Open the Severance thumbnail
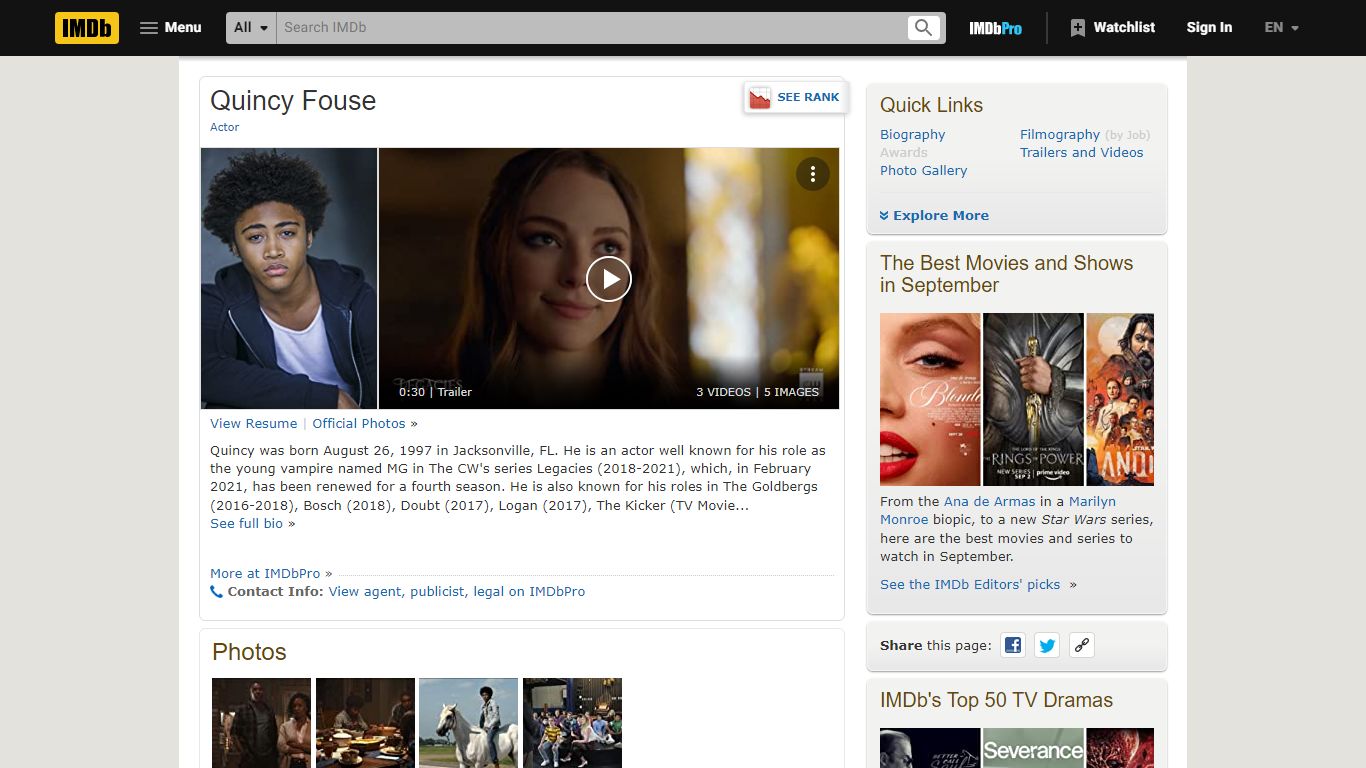 click(1033, 748)
